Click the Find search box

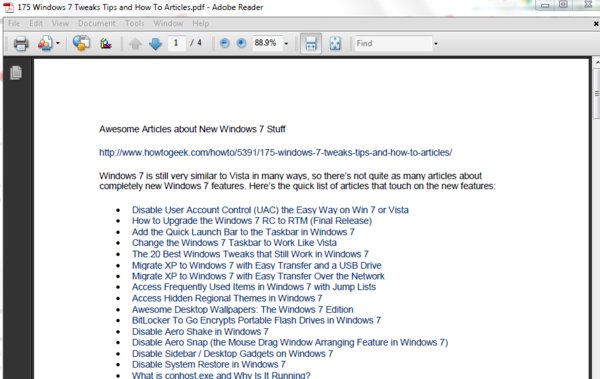click(x=393, y=43)
